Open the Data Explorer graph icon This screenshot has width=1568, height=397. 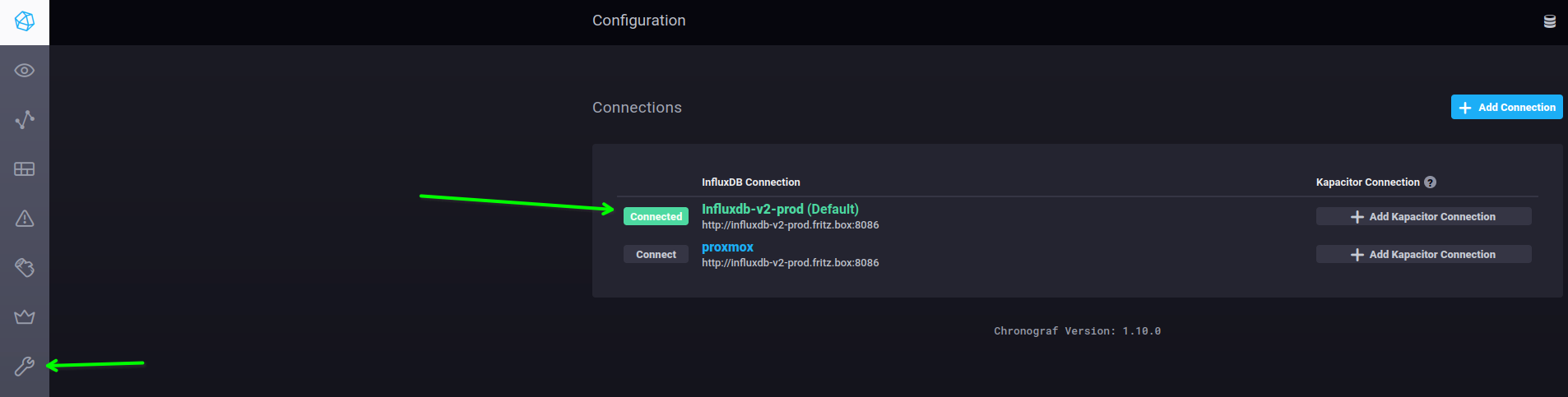25,120
